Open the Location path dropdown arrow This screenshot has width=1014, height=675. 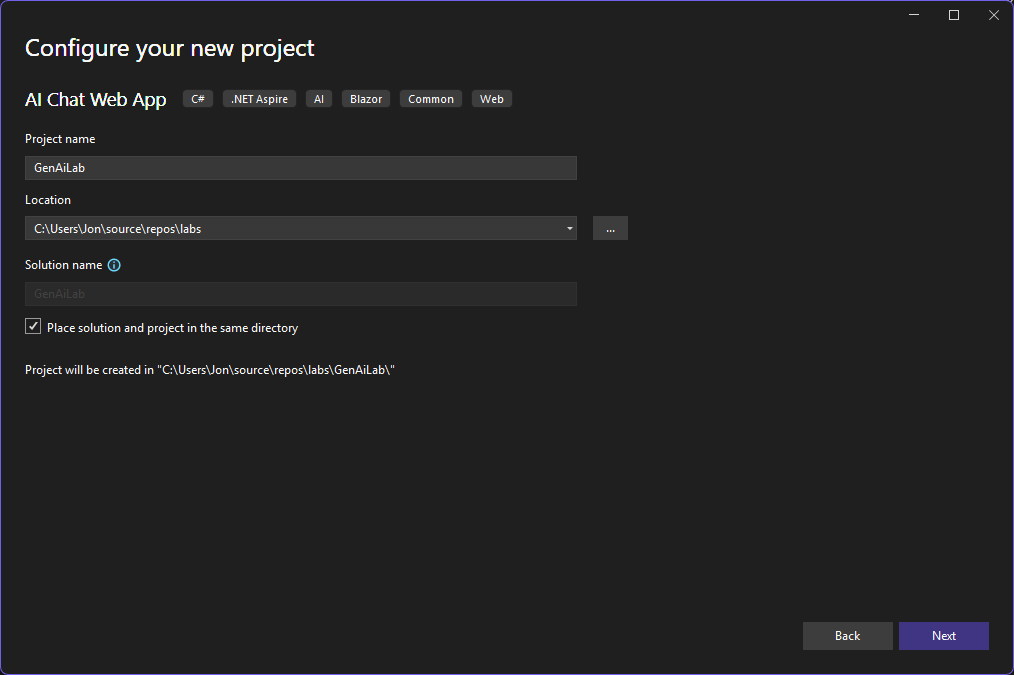(569, 229)
